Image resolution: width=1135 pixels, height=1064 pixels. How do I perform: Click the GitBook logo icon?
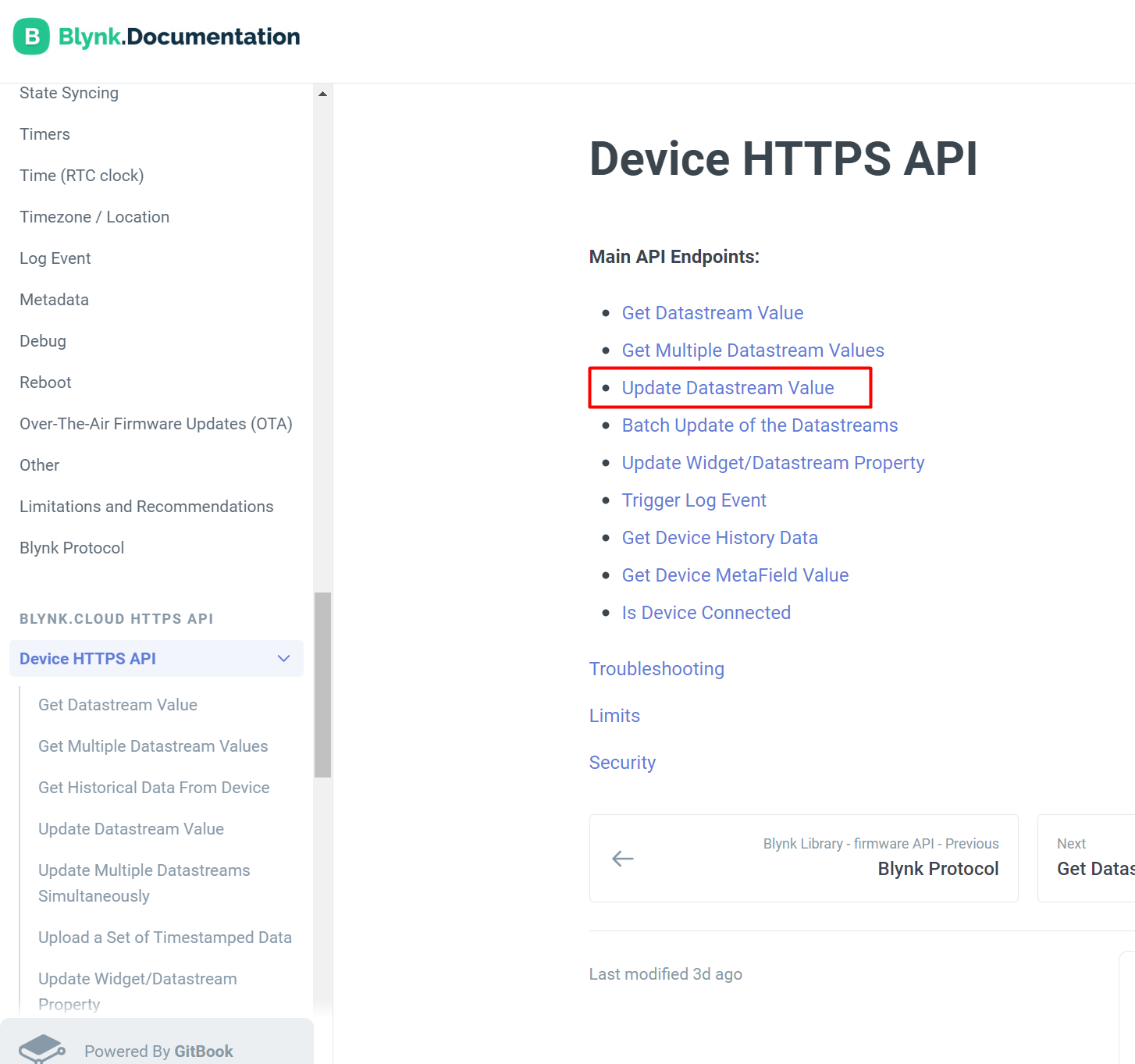tap(41, 1049)
